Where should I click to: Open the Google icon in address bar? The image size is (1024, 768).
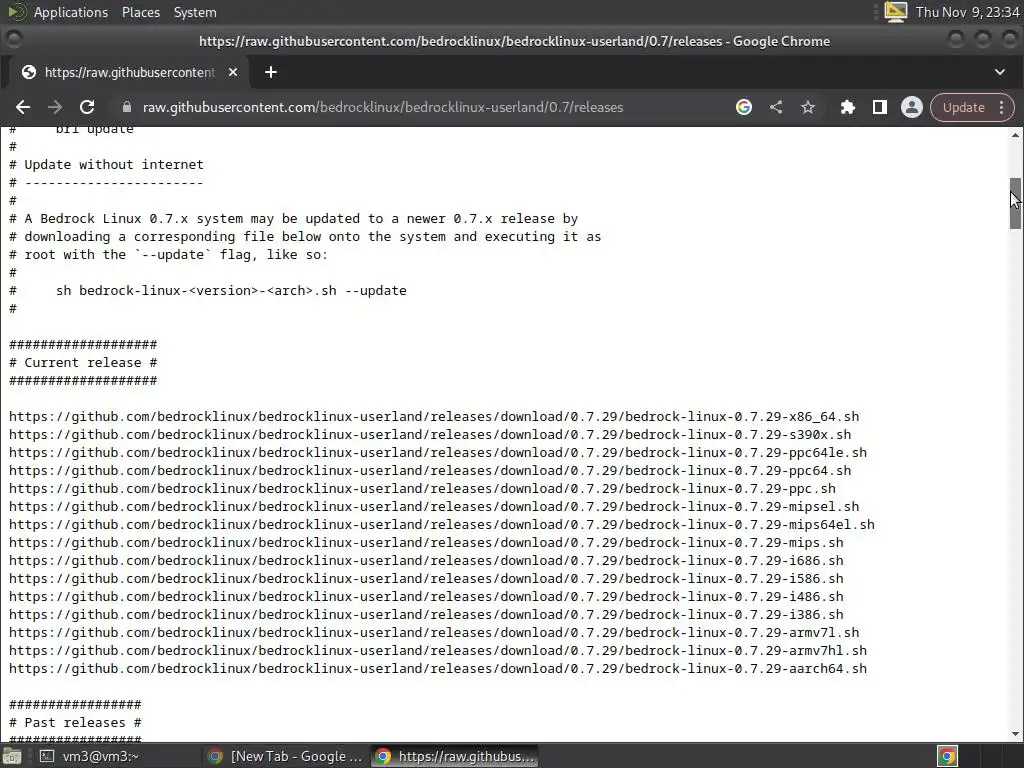pyautogui.click(x=743, y=107)
